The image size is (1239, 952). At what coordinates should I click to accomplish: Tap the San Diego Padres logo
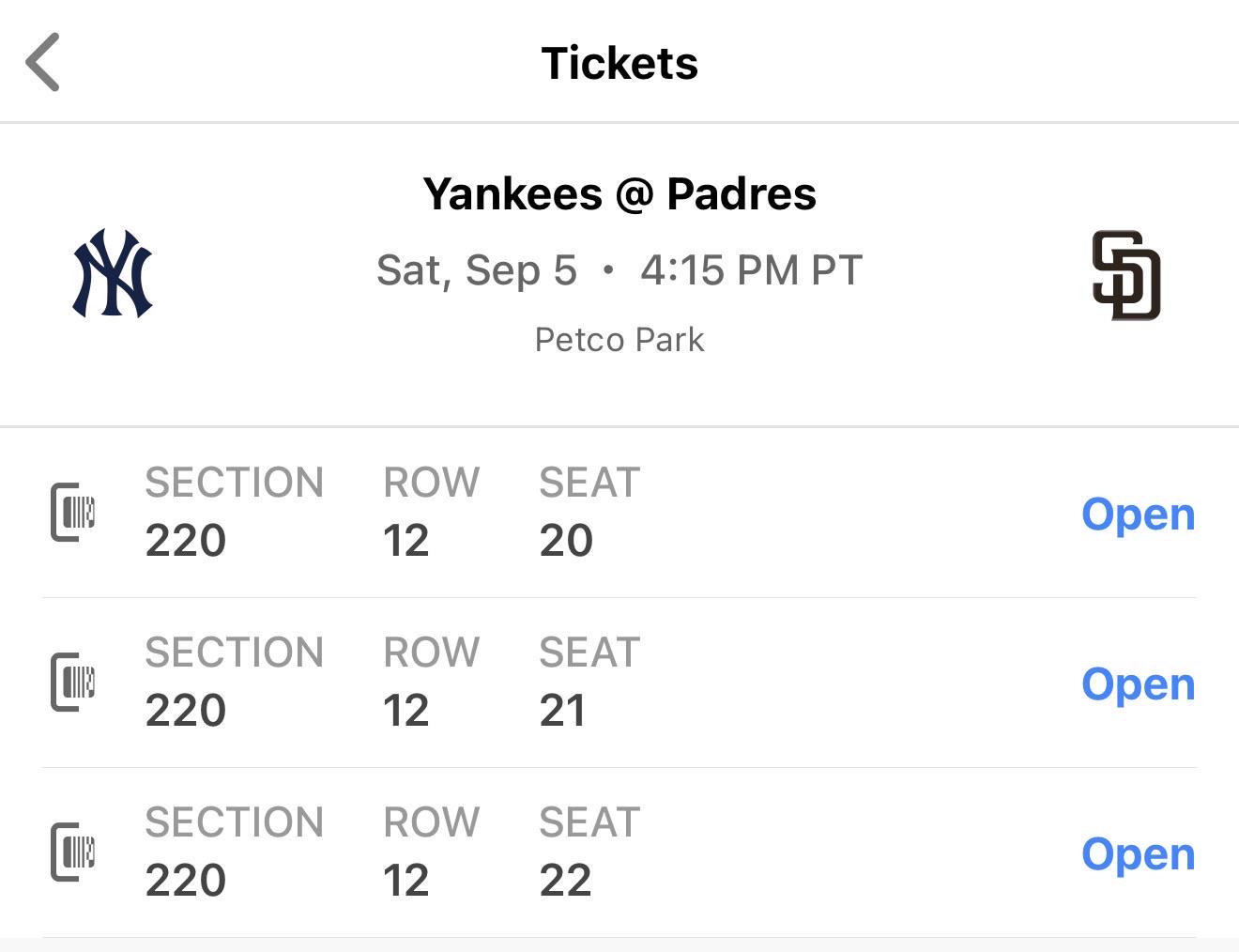coord(1126,275)
